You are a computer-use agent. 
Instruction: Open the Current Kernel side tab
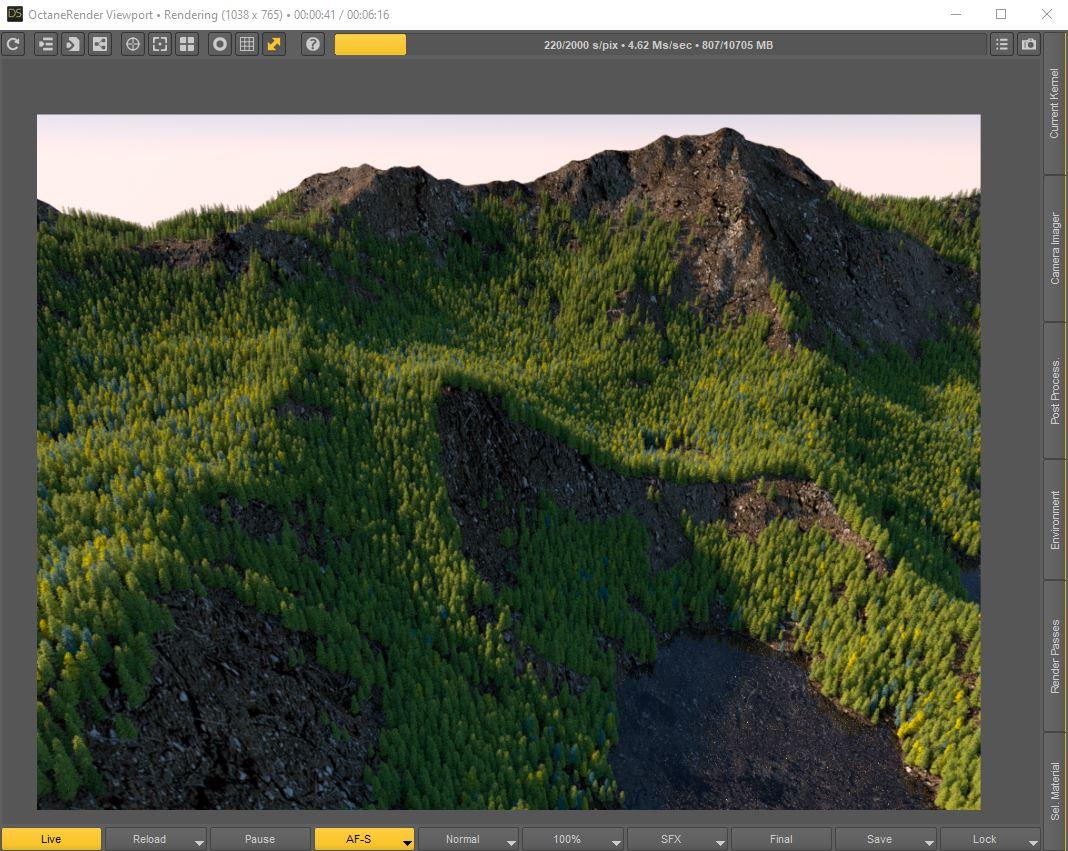(x=1055, y=104)
